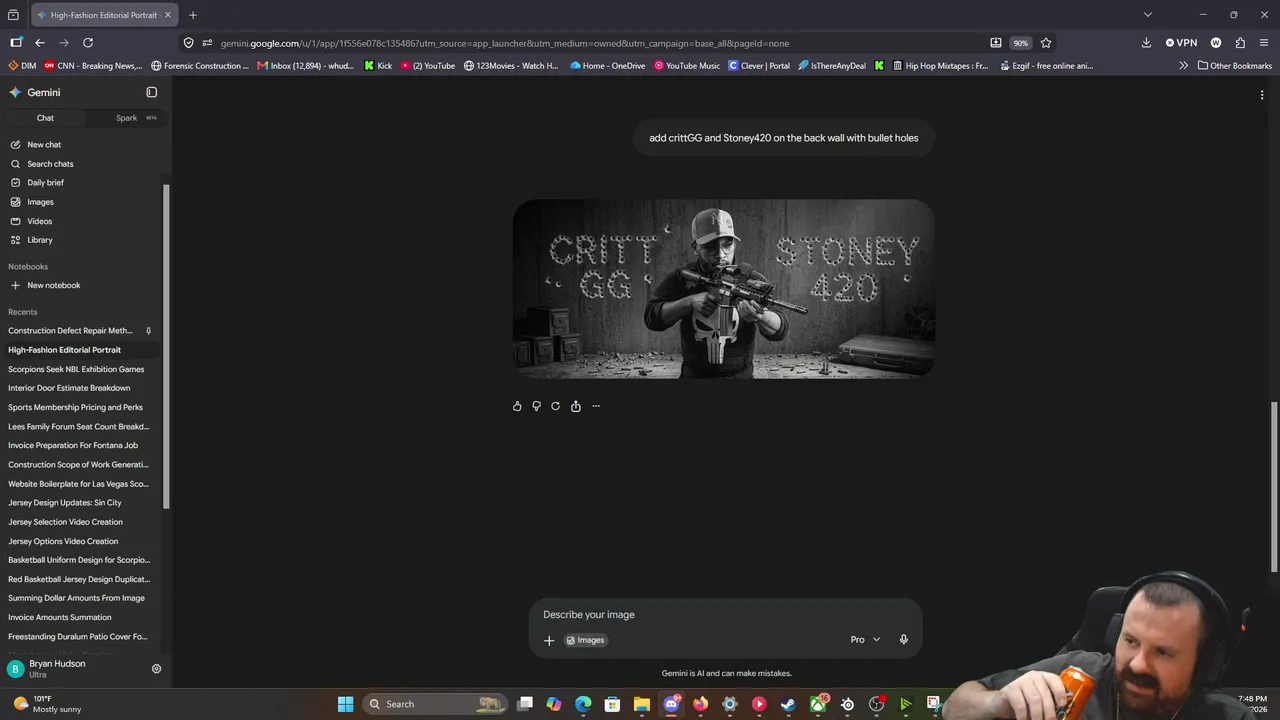Click the plus icon beside New notebook
Screen dimensions: 1280x720
pos(15,285)
